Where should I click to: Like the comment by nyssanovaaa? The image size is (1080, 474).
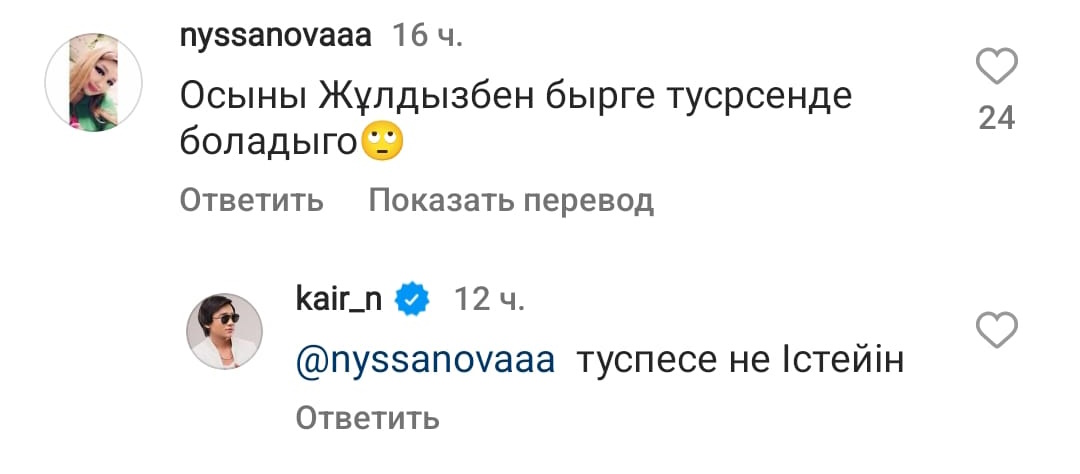[x=995, y=69]
